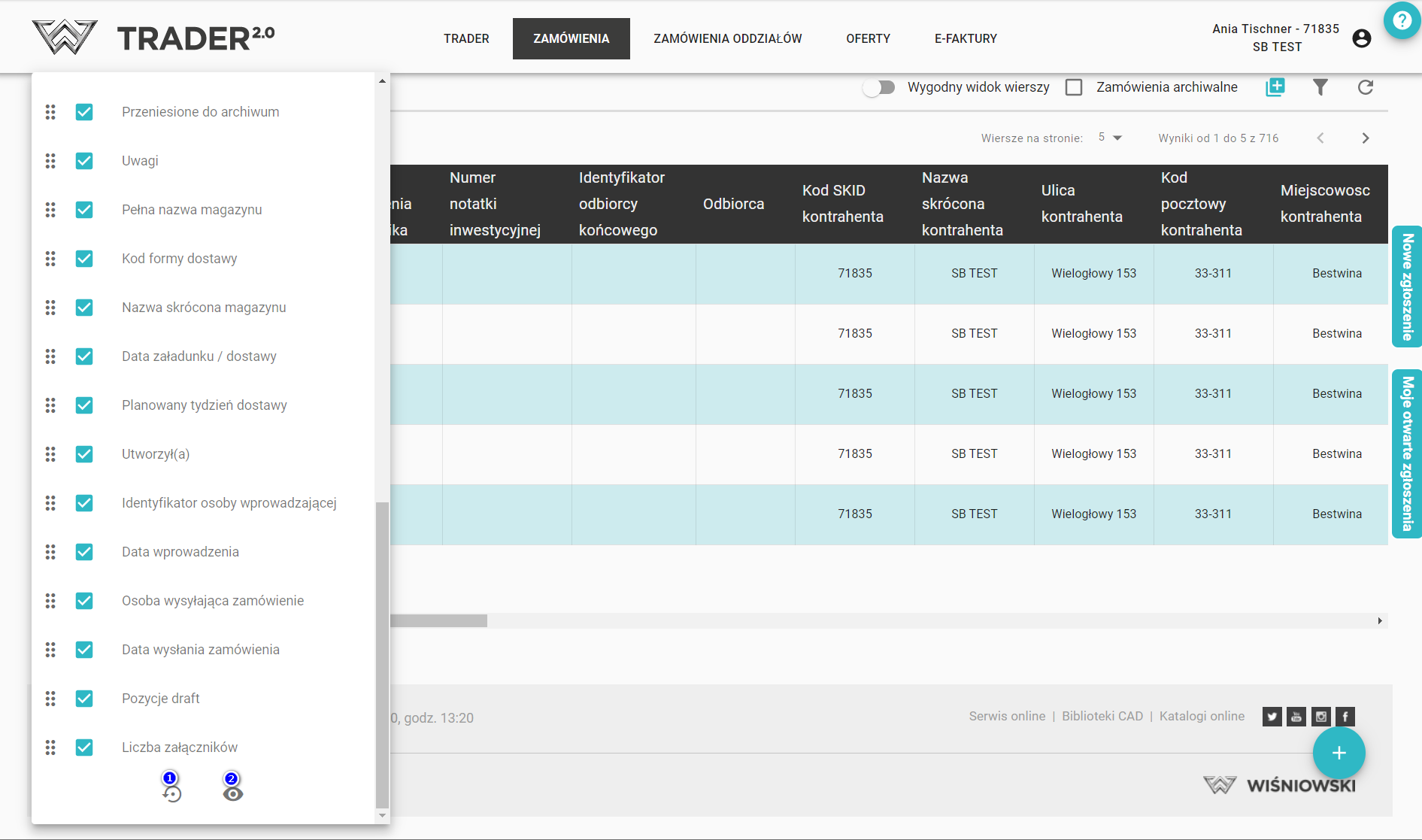The width and height of the screenshot is (1422, 840).
Task: Click the eye visibility icon in panel
Action: 233,793
